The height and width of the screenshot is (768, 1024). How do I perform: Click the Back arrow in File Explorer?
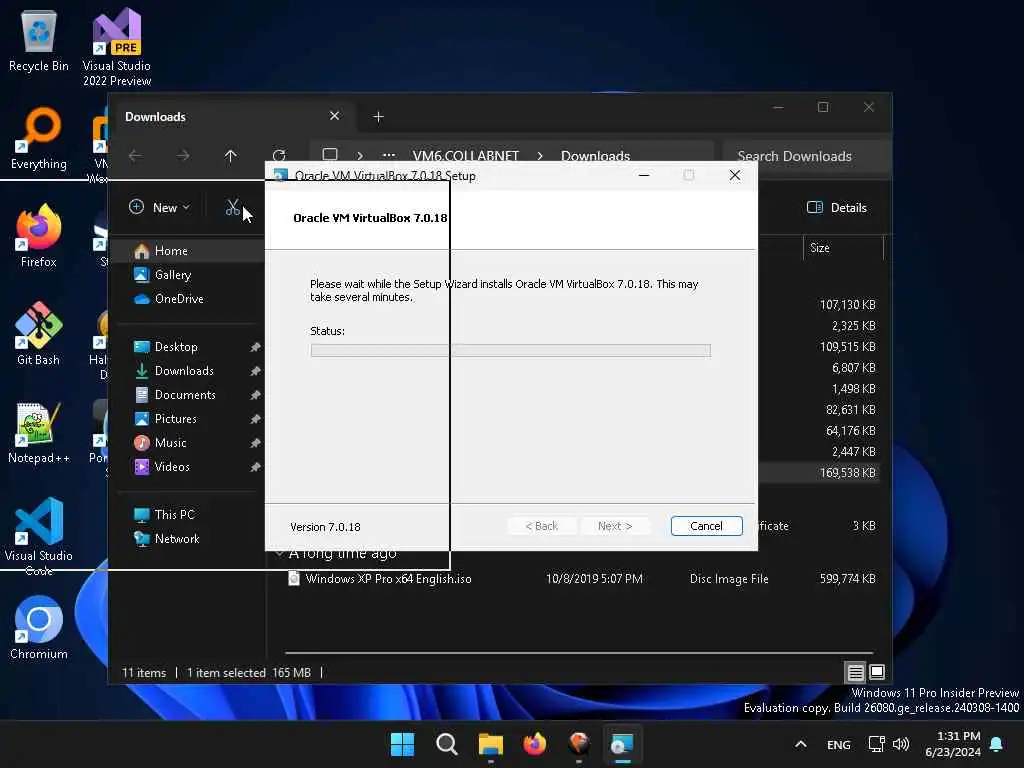pos(136,156)
